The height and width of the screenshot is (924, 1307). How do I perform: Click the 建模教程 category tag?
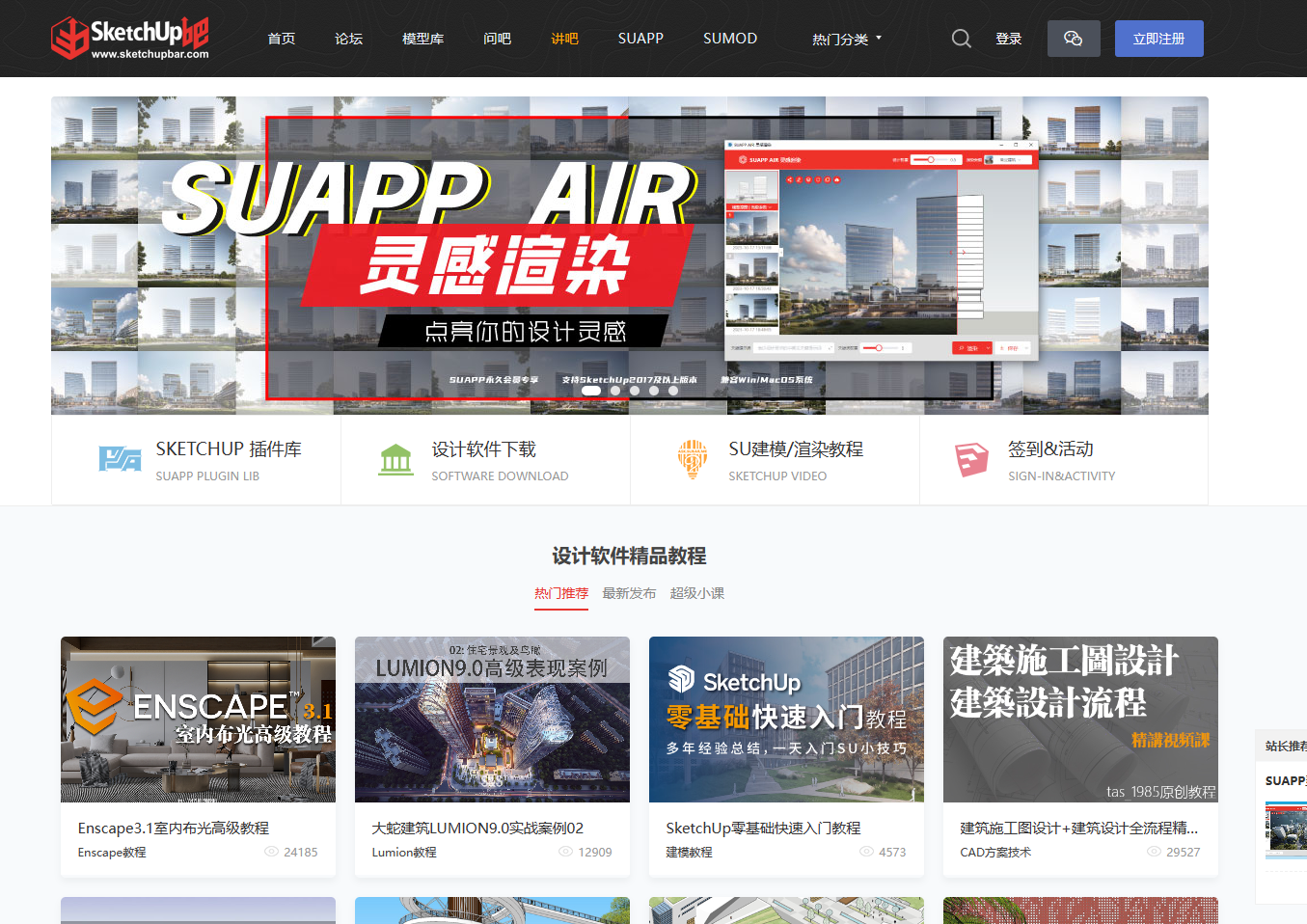[690, 853]
